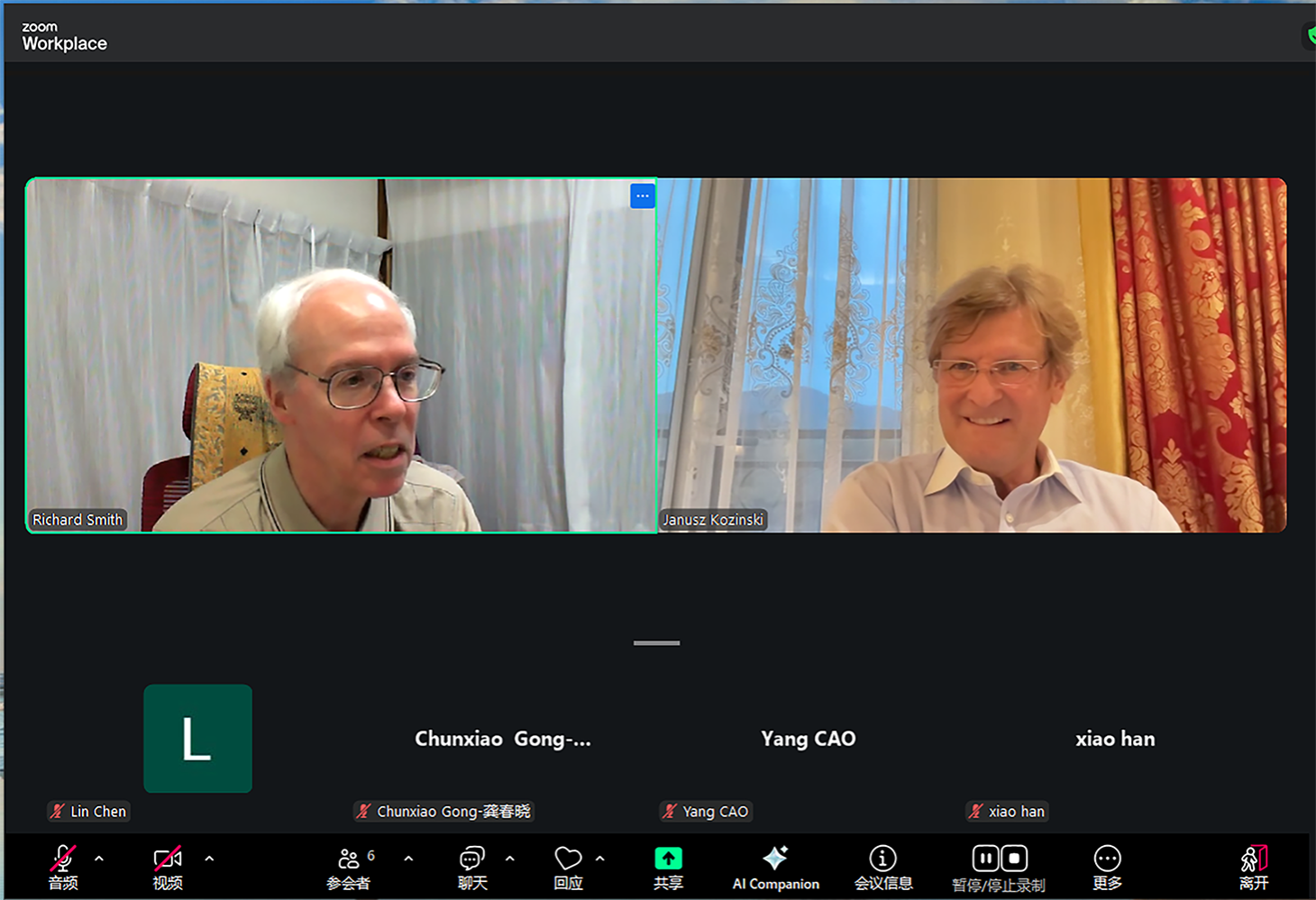Click the green 共享 share screen button
The width and height of the screenshot is (1316, 900).
click(668, 867)
